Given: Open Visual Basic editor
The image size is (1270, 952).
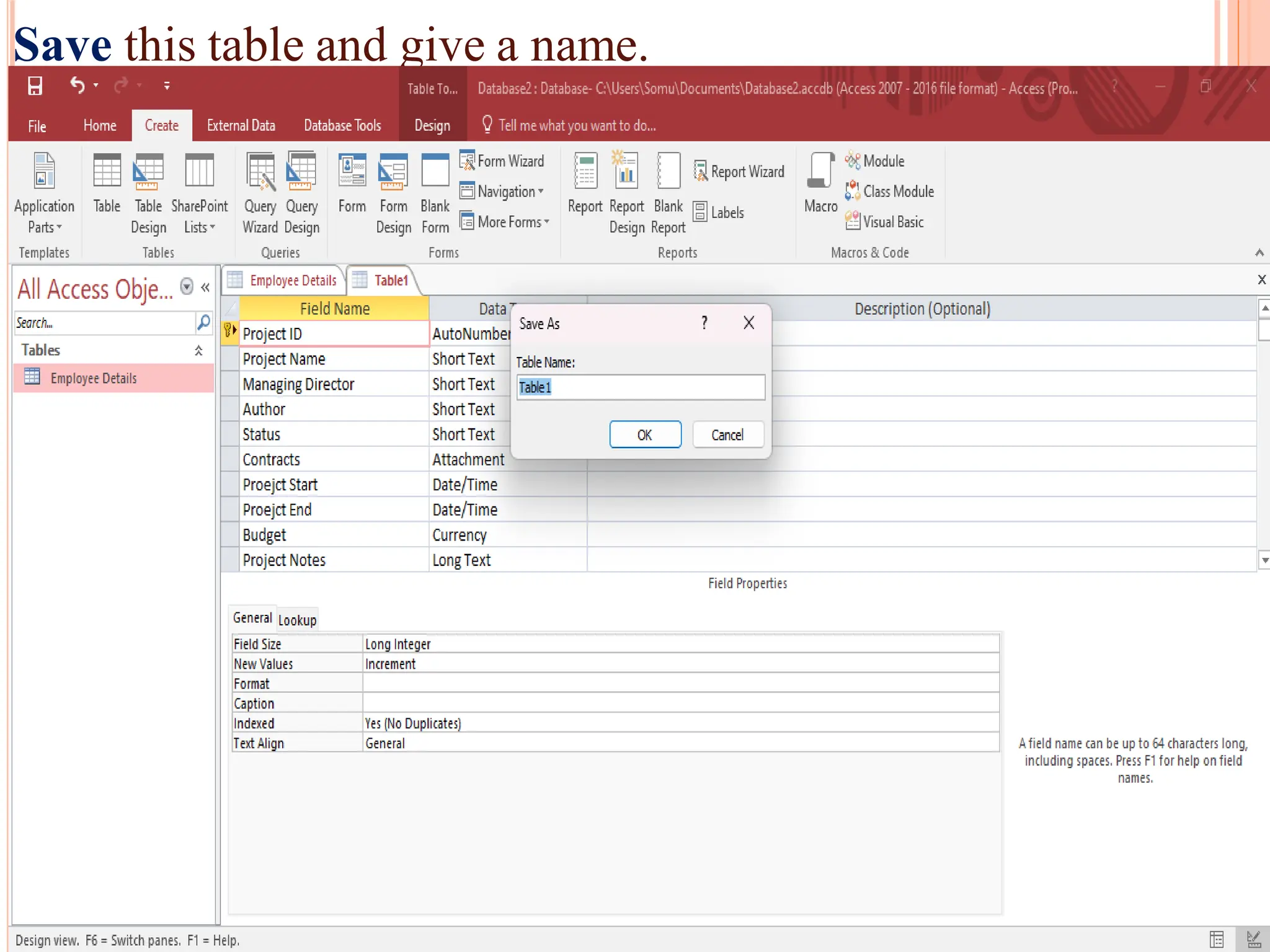Looking at the screenshot, I should pos(884,221).
